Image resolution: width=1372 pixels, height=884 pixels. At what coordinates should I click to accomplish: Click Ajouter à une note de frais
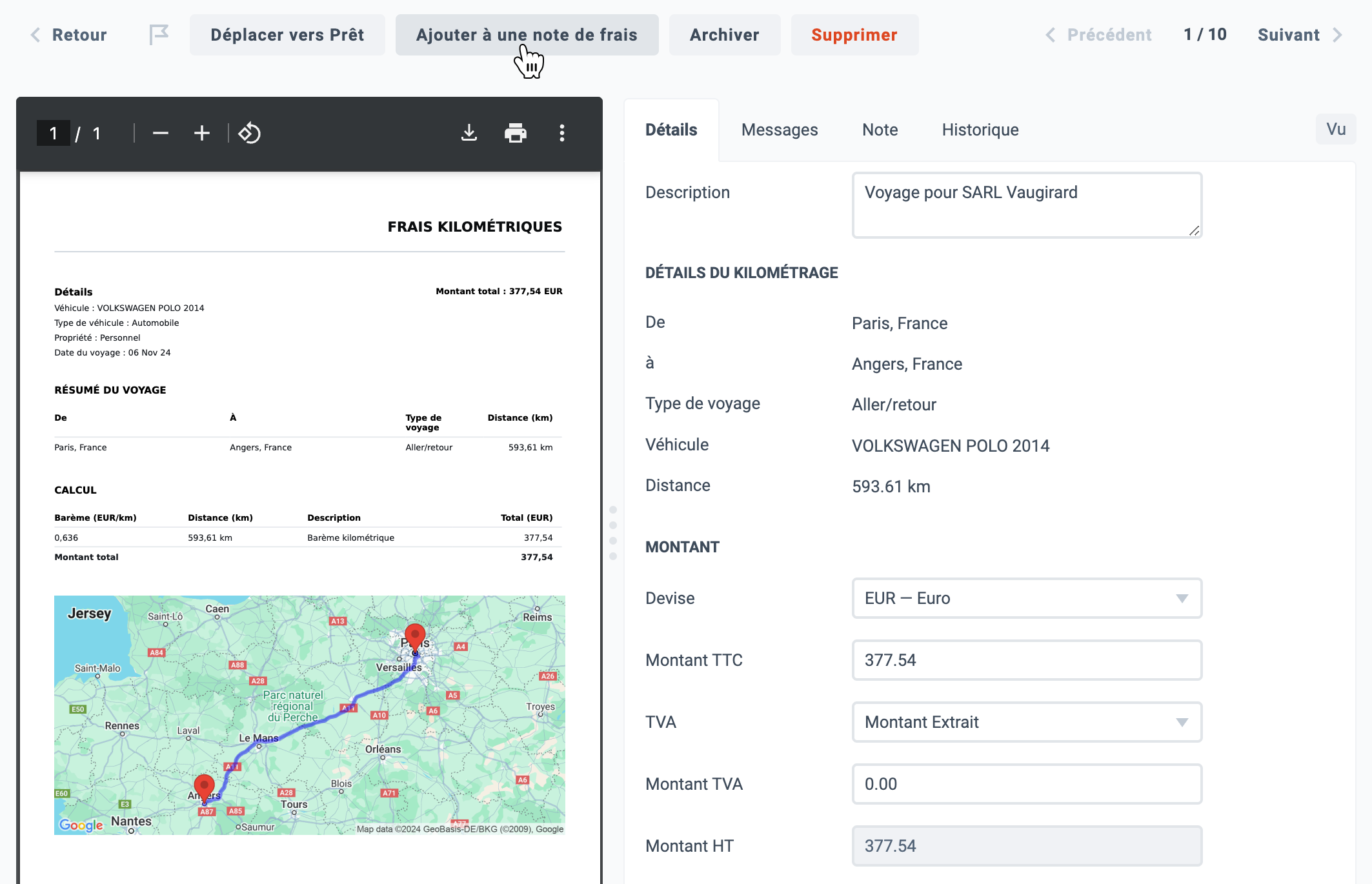(527, 35)
